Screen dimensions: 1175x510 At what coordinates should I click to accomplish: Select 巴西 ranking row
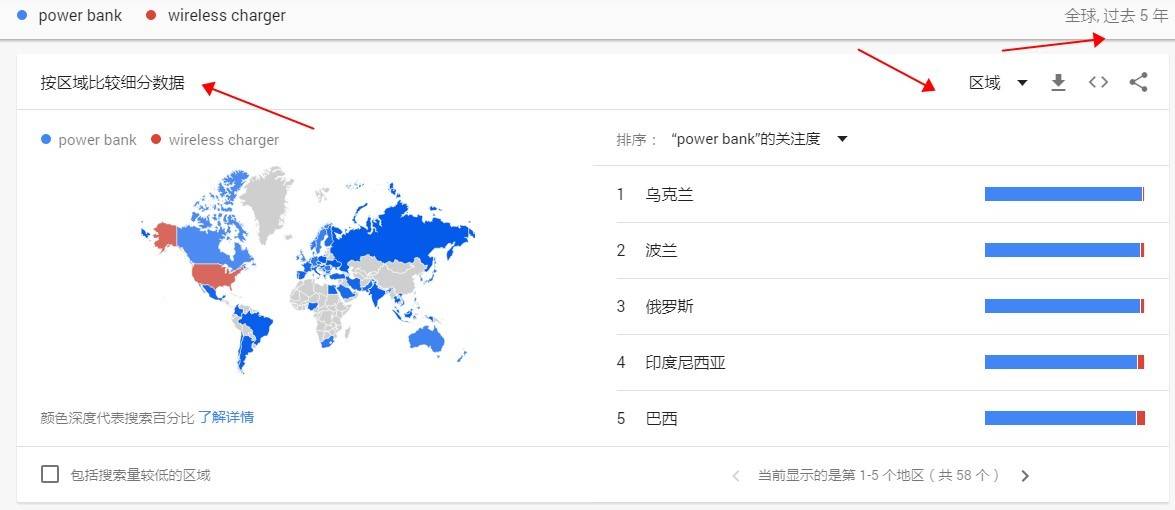661,418
